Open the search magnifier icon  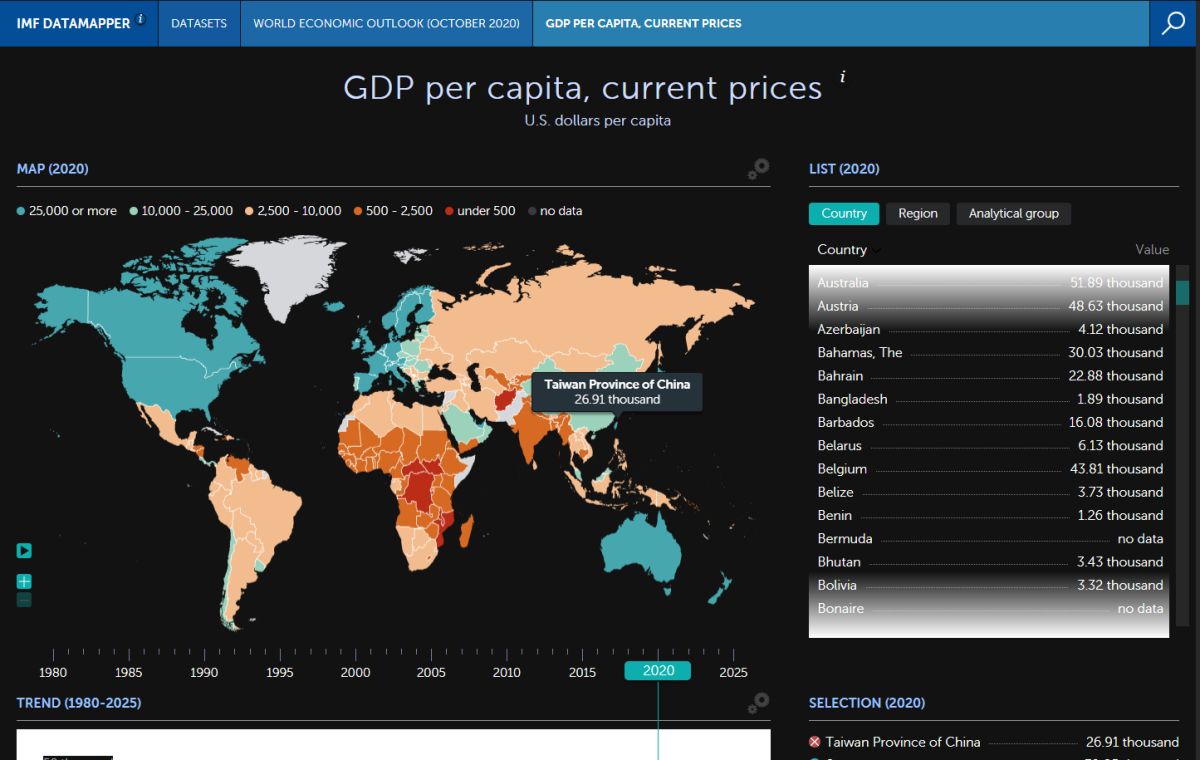(1173, 23)
